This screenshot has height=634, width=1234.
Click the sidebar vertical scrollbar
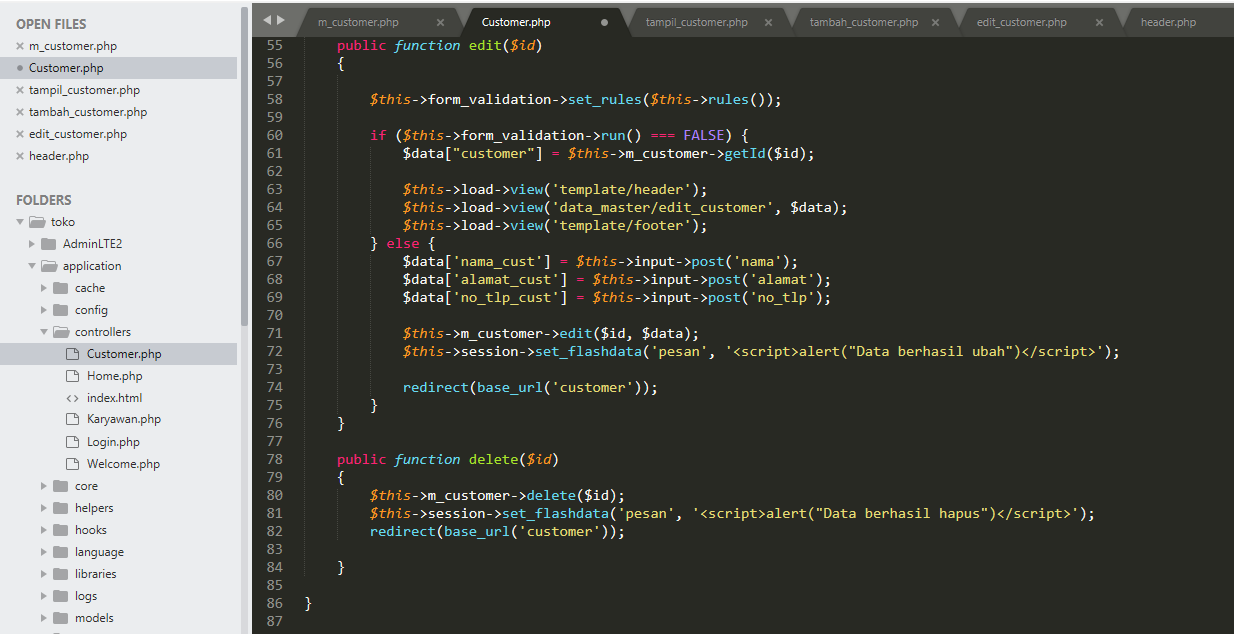245,165
